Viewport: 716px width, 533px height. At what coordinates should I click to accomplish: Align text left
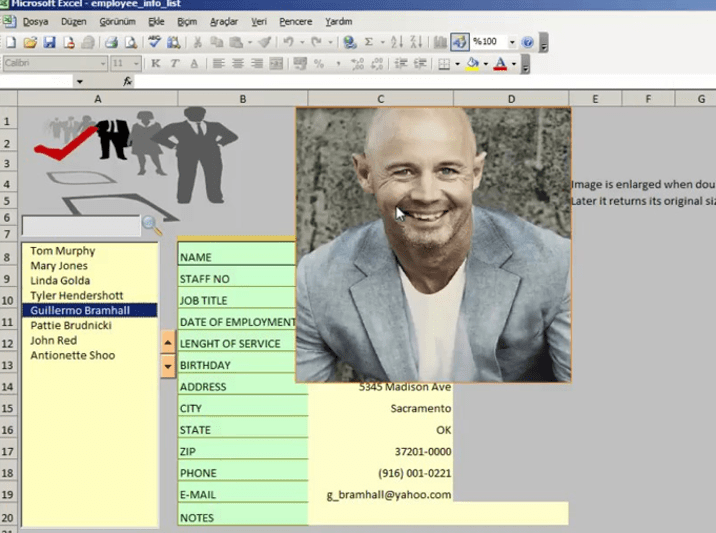pyautogui.click(x=218, y=63)
